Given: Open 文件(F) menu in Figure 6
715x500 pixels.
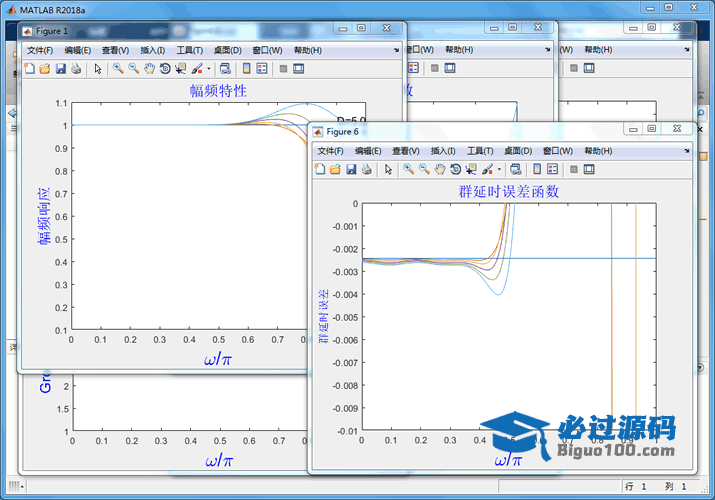Looking at the screenshot, I should tap(331, 151).
